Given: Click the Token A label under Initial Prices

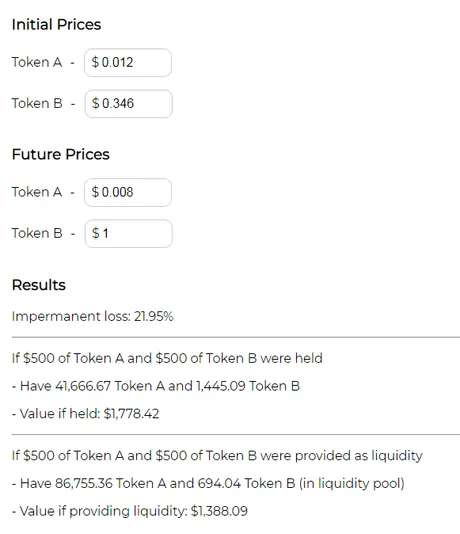Looking at the screenshot, I should [37, 62].
